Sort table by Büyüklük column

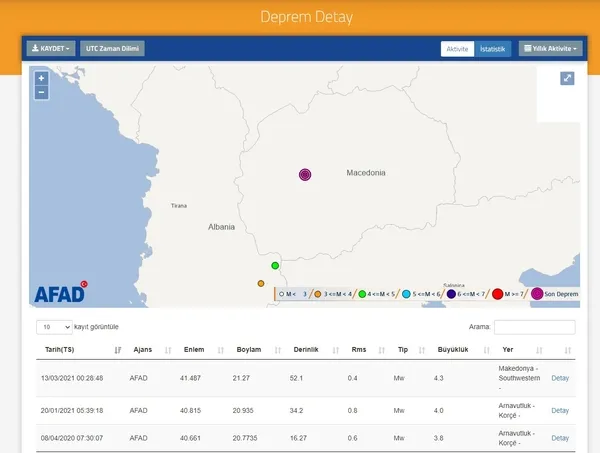click(453, 350)
